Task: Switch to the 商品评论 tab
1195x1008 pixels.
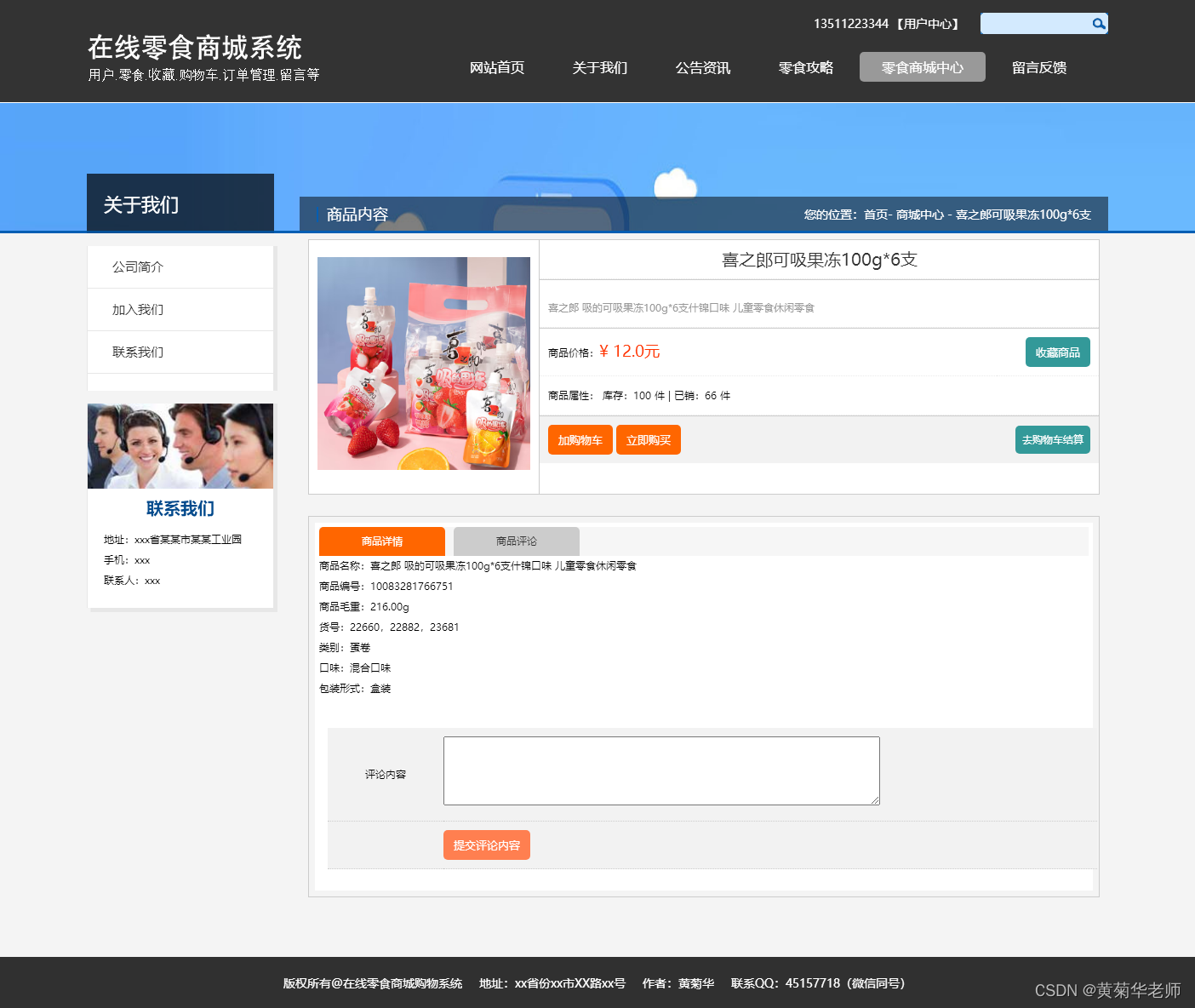Action: tap(517, 541)
